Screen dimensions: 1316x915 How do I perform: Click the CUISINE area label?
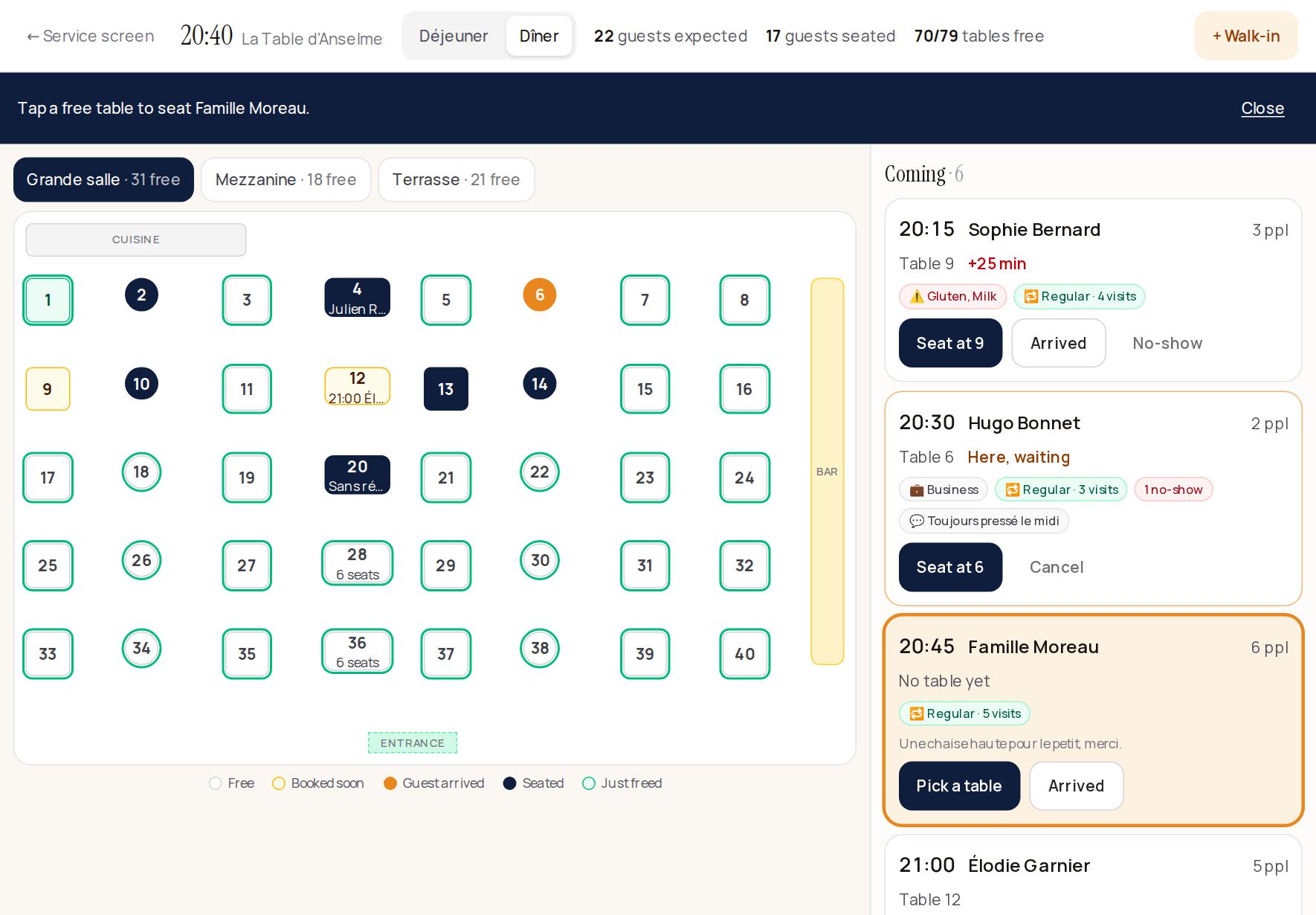tap(136, 240)
